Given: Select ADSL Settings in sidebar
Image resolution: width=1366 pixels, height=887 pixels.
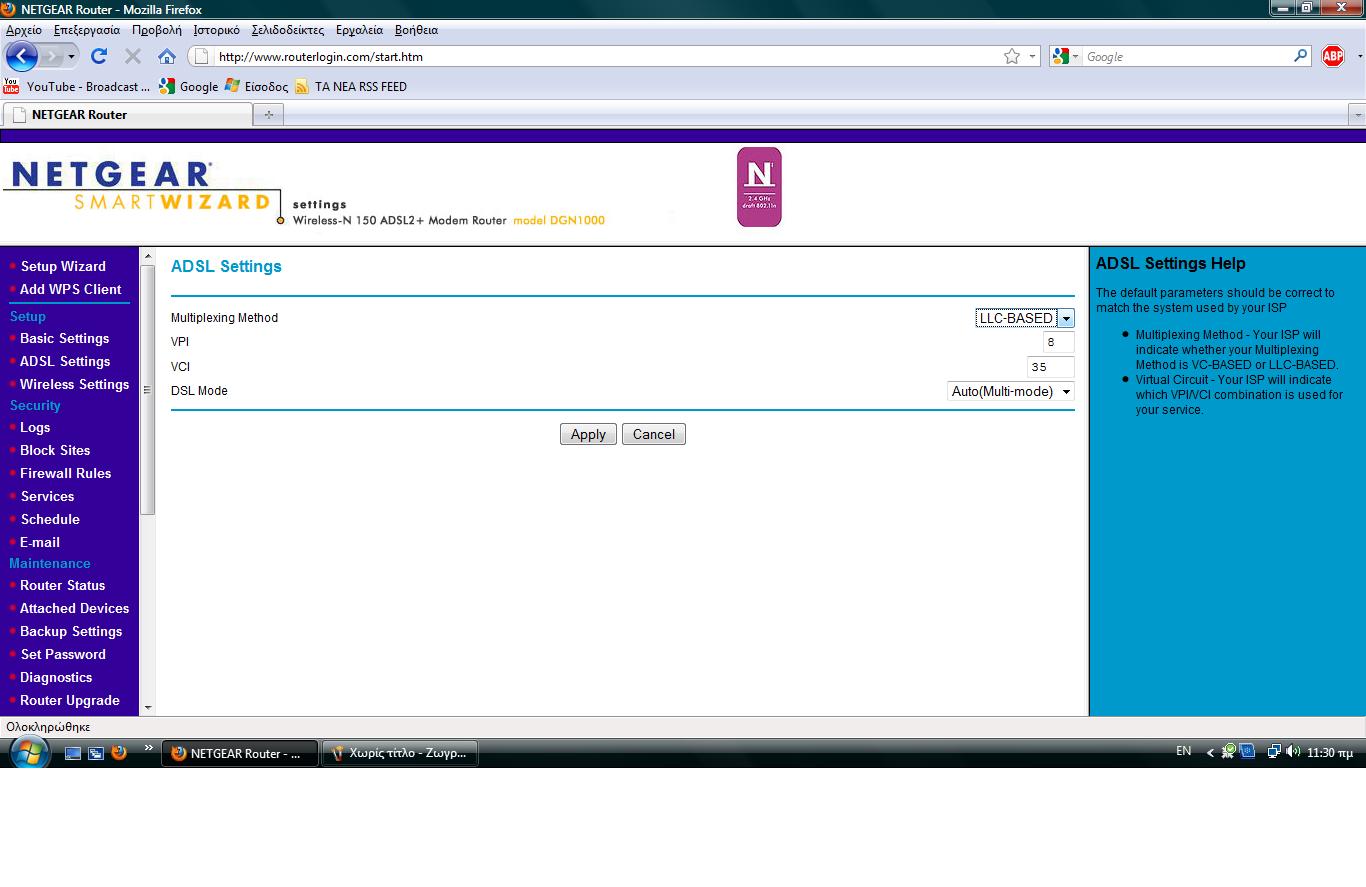Looking at the screenshot, I should point(65,361).
